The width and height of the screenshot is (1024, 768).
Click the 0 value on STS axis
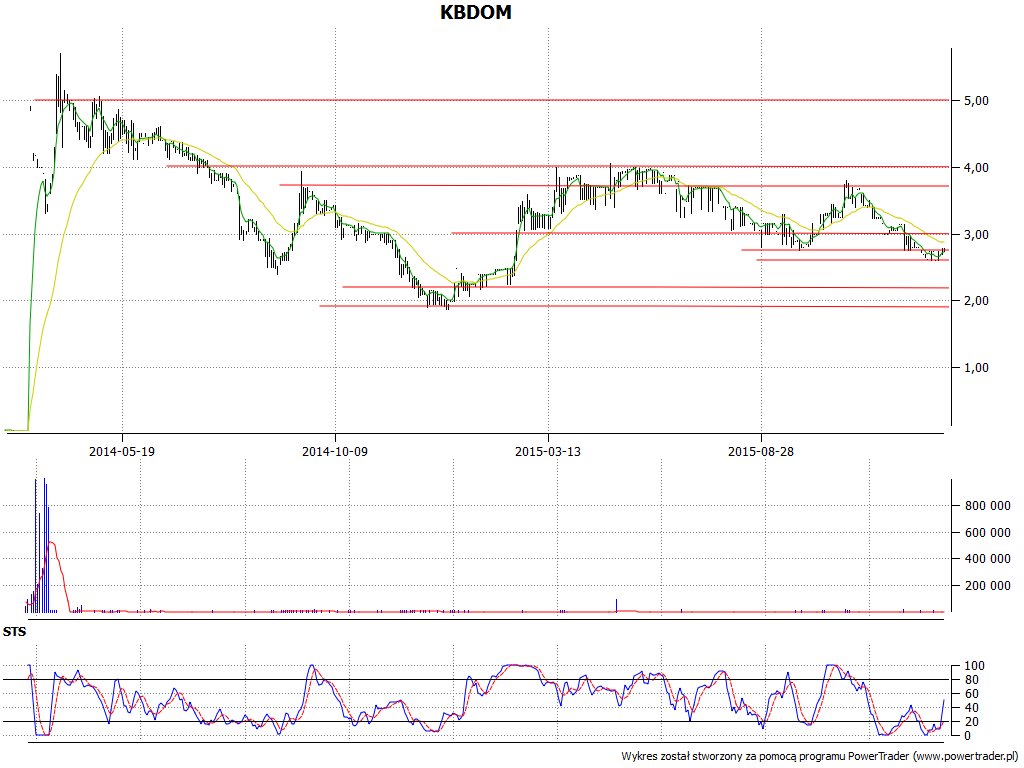pyautogui.click(x=968, y=736)
